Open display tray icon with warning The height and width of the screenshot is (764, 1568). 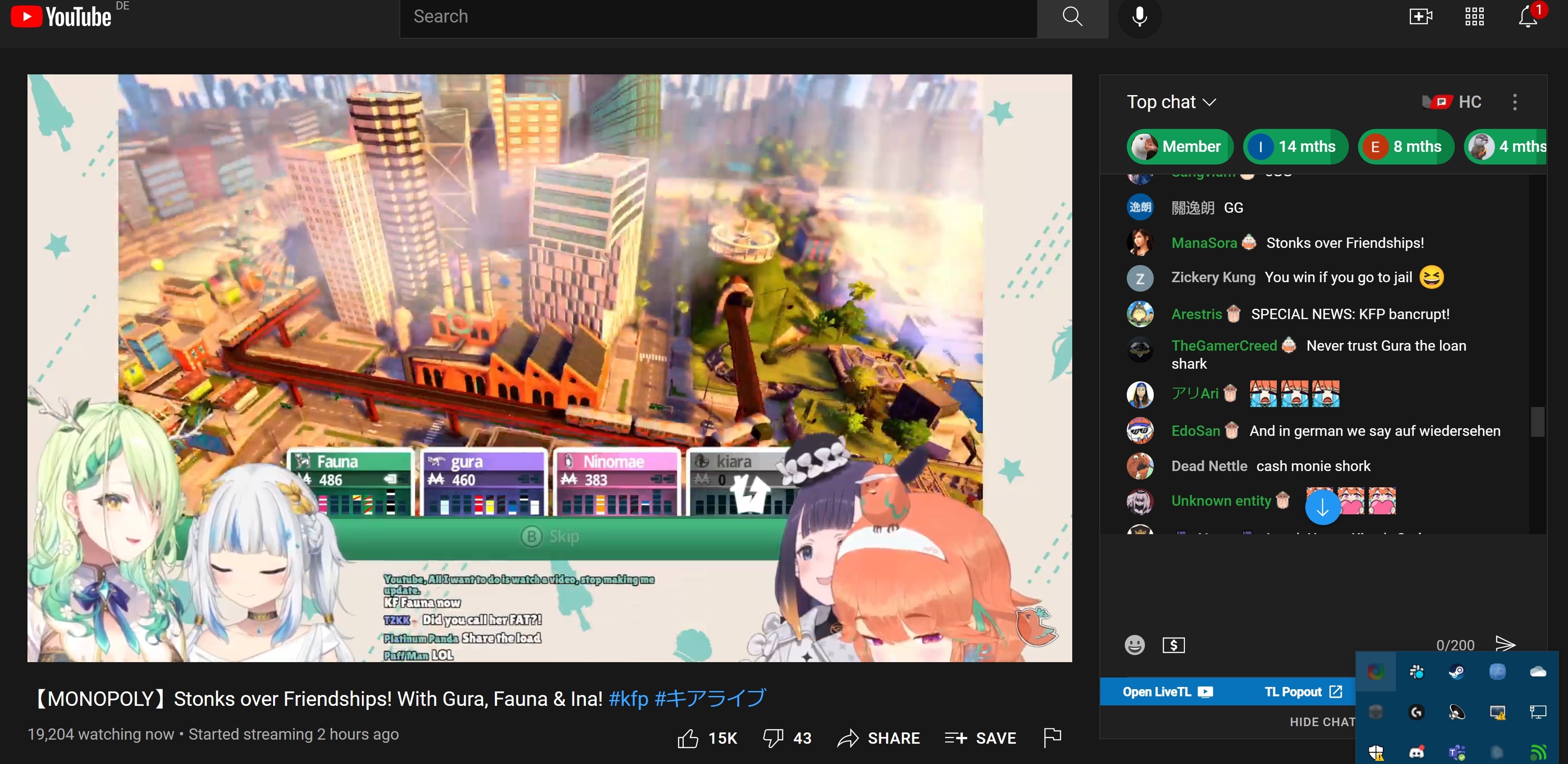point(1497,712)
